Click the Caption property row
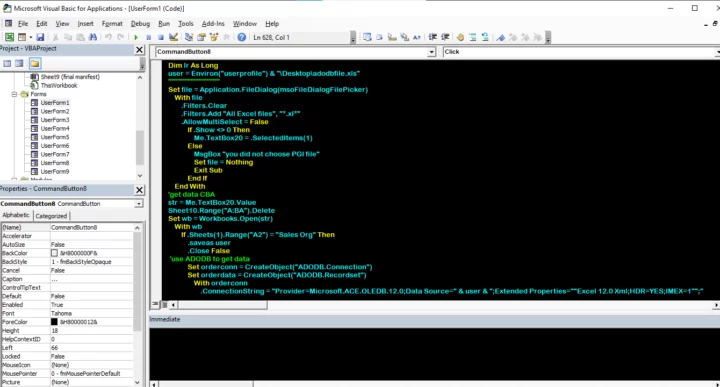The height and width of the screenshot is (387, 720). pyautogui.click(x=67, y=279)
